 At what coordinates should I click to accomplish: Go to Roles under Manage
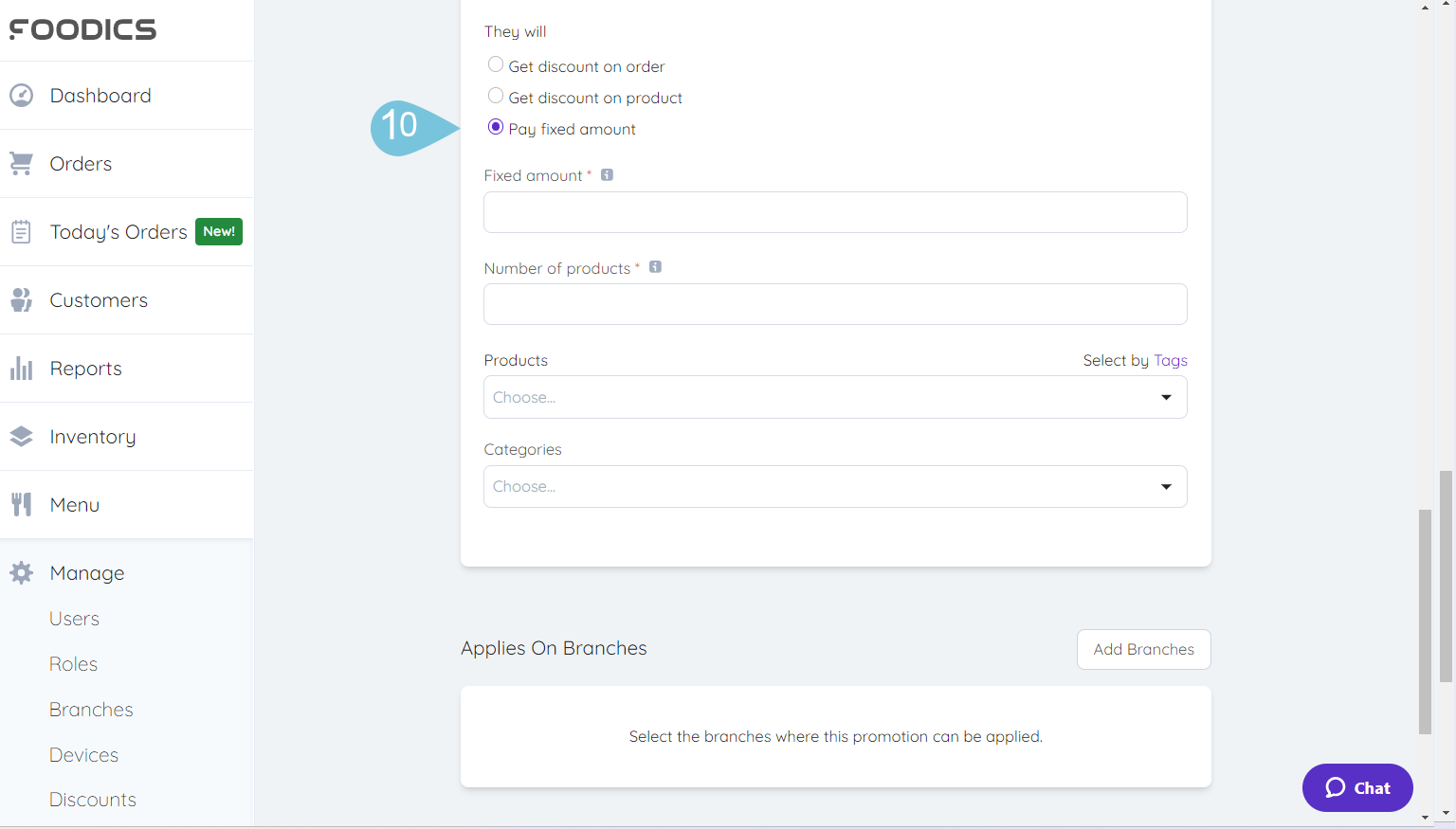(73, 664)
